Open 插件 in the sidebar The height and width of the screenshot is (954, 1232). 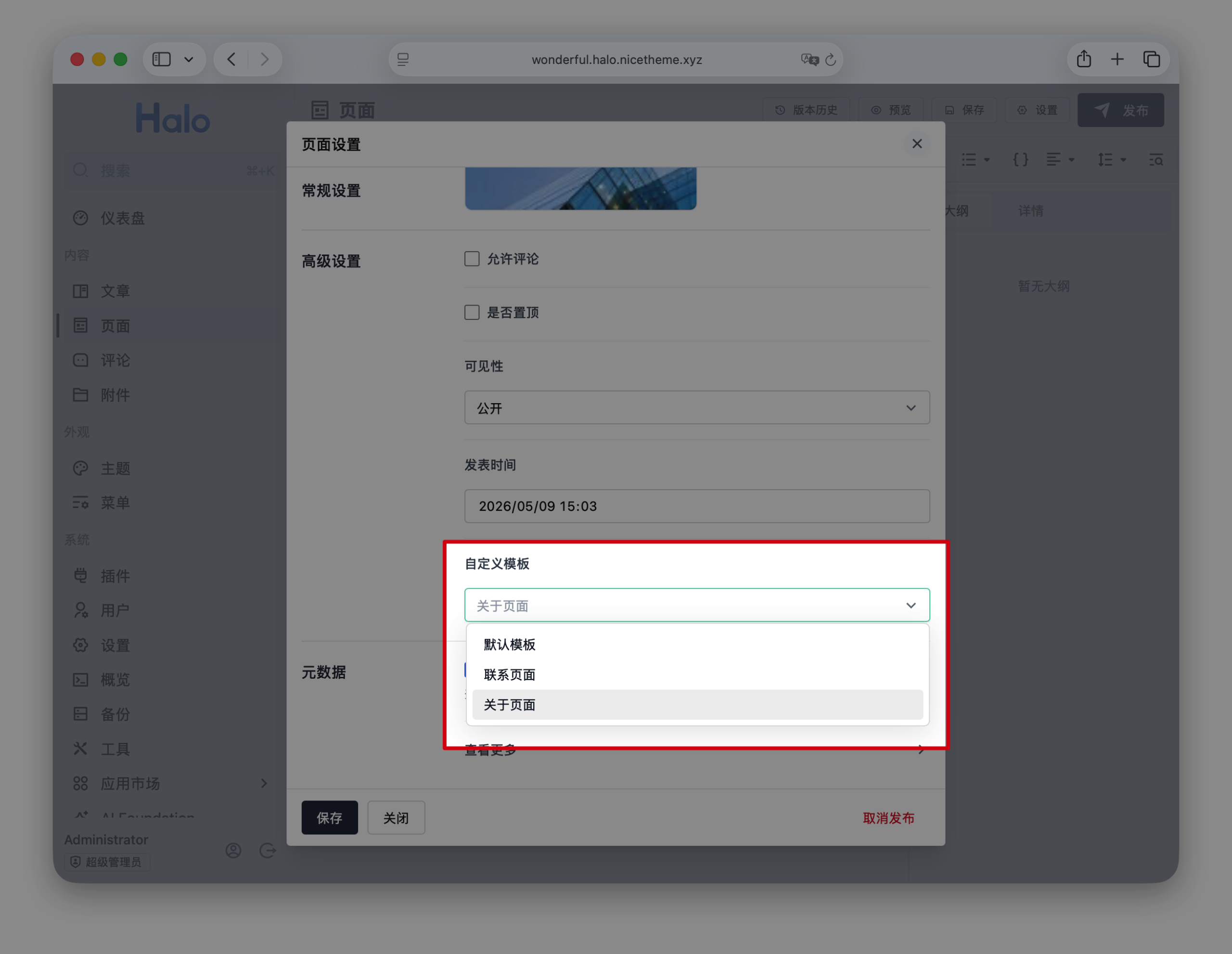click(173, 576)
